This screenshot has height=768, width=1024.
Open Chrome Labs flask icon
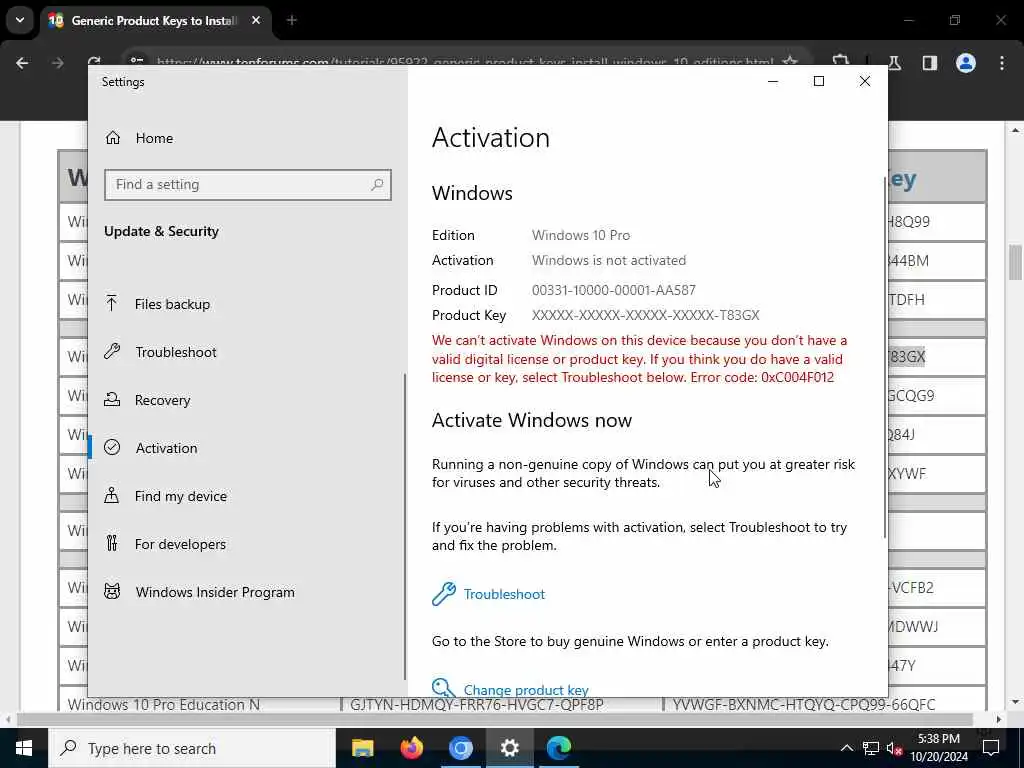click(x=895, y=63)
